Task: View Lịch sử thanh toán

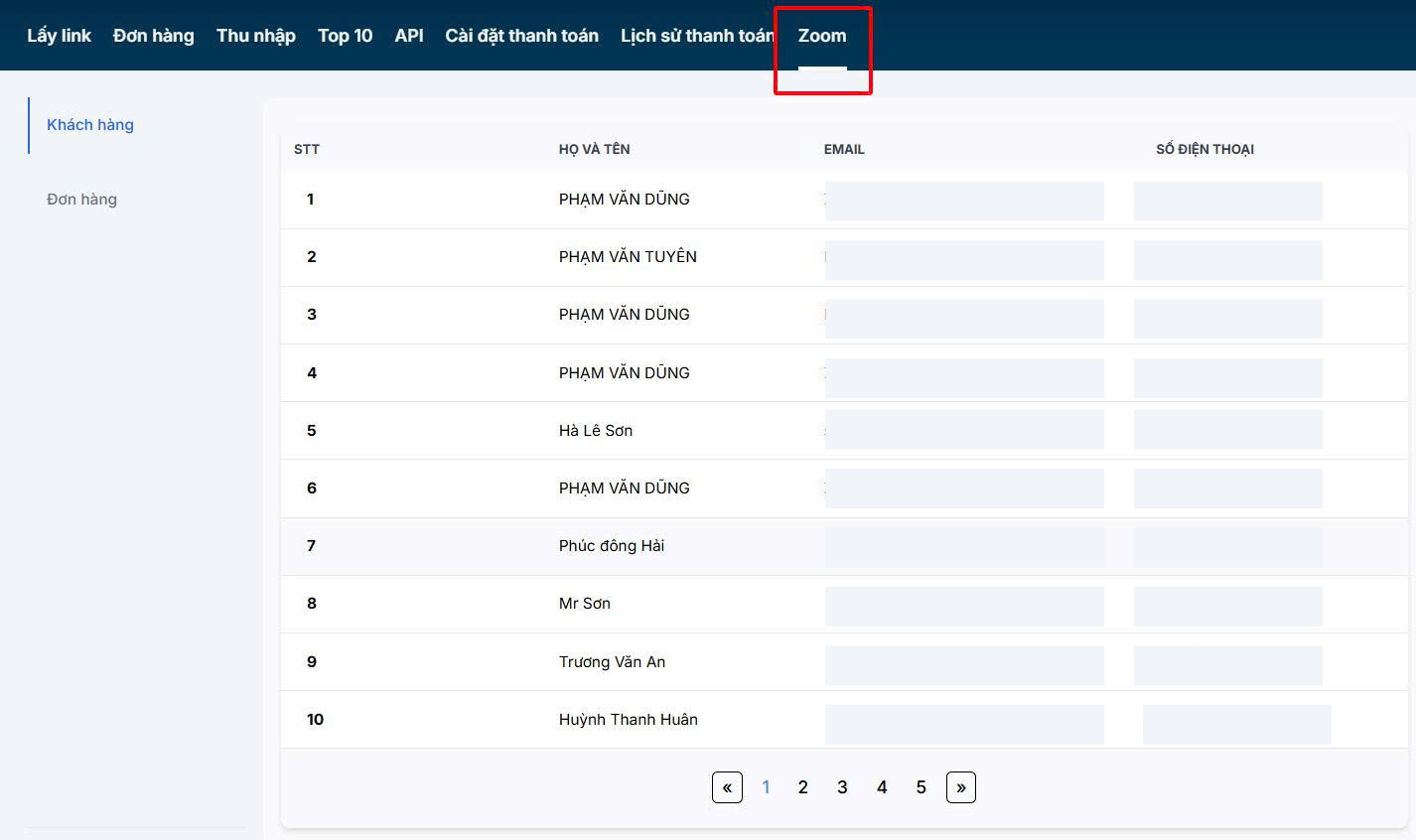Action: pos(695,36)
